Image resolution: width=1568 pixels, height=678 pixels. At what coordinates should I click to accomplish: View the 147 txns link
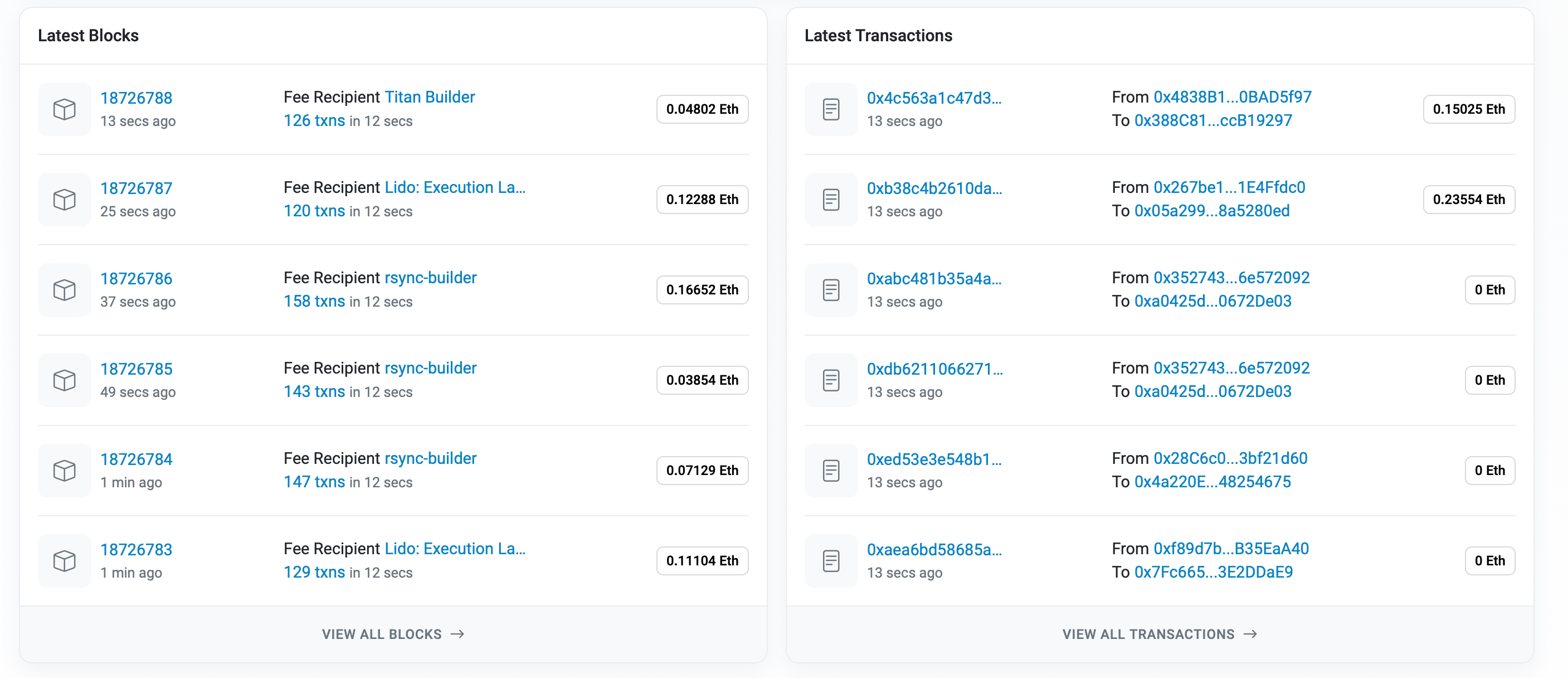314,481
